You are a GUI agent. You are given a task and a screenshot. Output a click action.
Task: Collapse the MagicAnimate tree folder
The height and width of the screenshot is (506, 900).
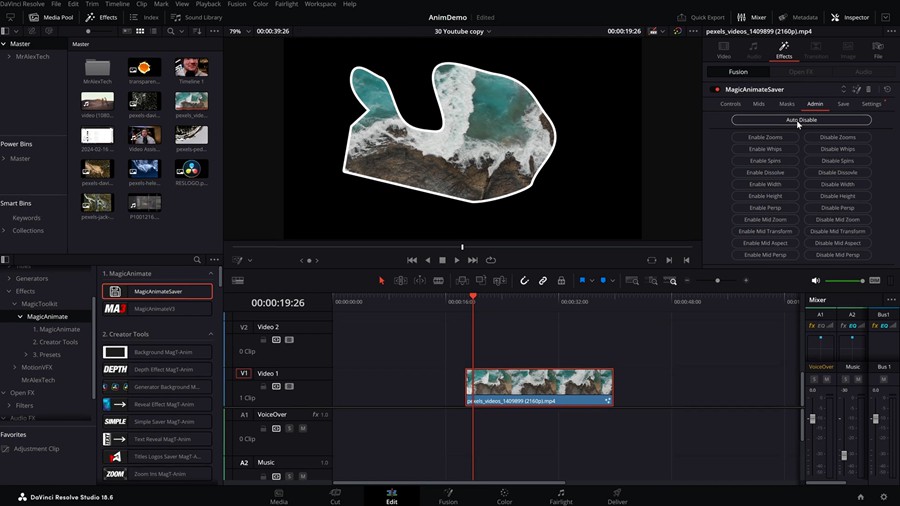[19, 317]
